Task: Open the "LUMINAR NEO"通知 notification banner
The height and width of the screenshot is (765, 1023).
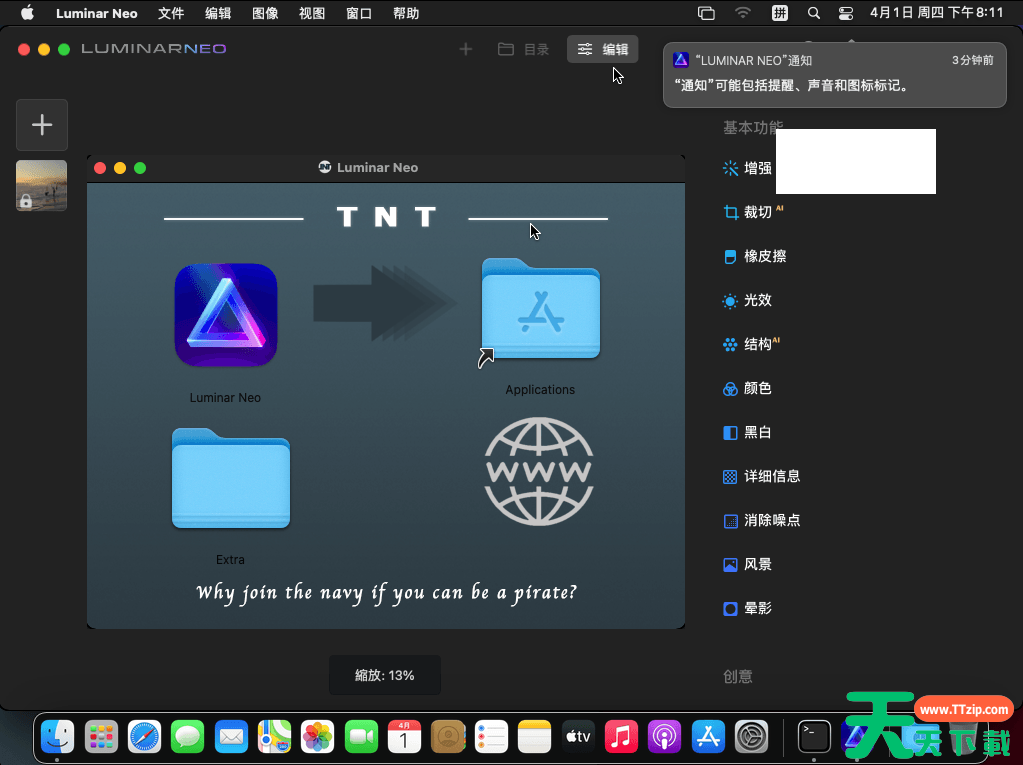Action: 834,75
